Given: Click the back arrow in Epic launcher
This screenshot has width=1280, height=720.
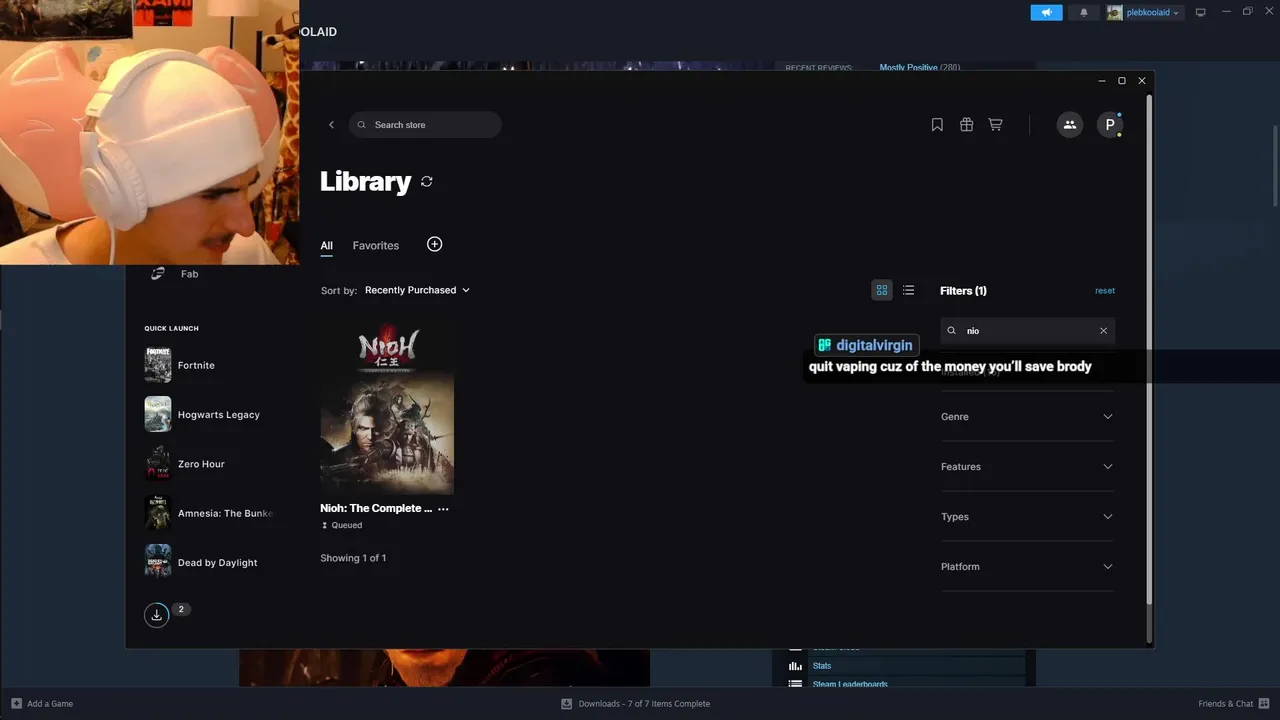Looking at the screenshot, I should (331, 125).
